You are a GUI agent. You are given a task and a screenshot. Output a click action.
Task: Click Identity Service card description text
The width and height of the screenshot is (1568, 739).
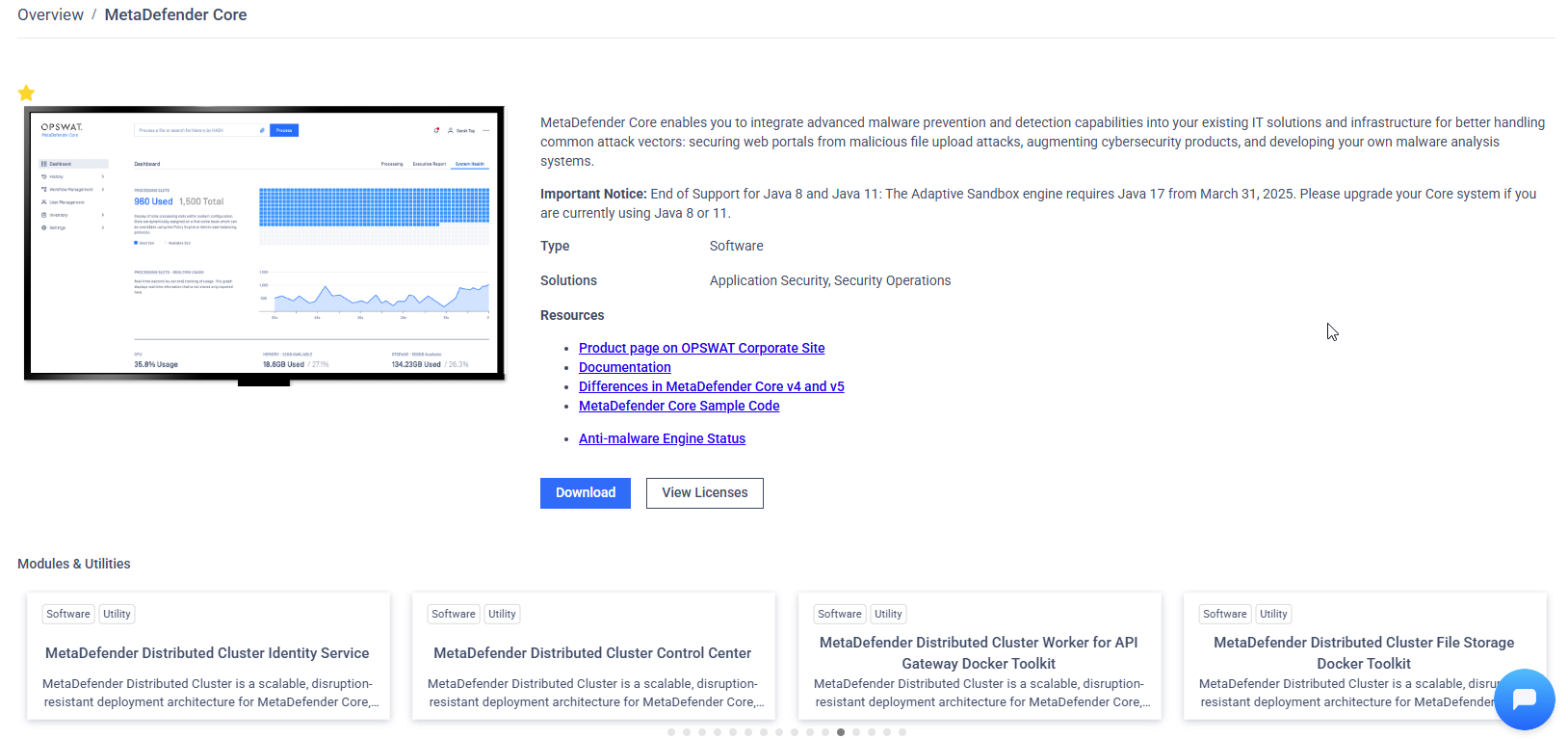coord(208,693)
